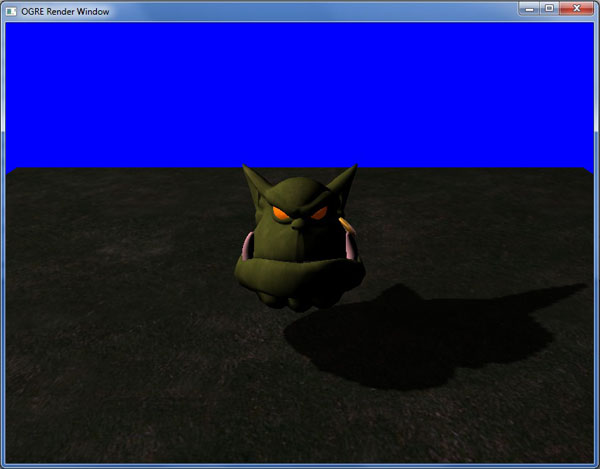This screenshot has width=600, height=469.
Task: Click the OGRE Render Window title bar icon
Action: (11, 11)
